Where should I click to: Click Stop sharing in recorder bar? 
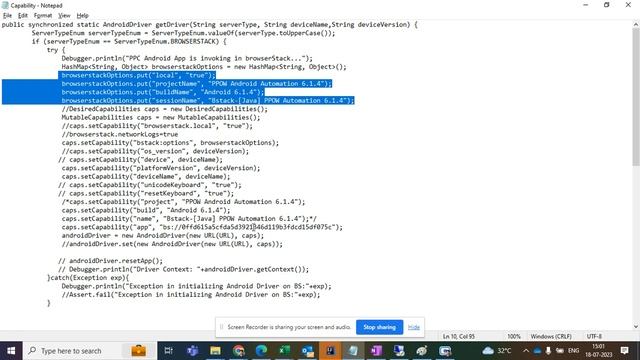(x=379, y=327)
